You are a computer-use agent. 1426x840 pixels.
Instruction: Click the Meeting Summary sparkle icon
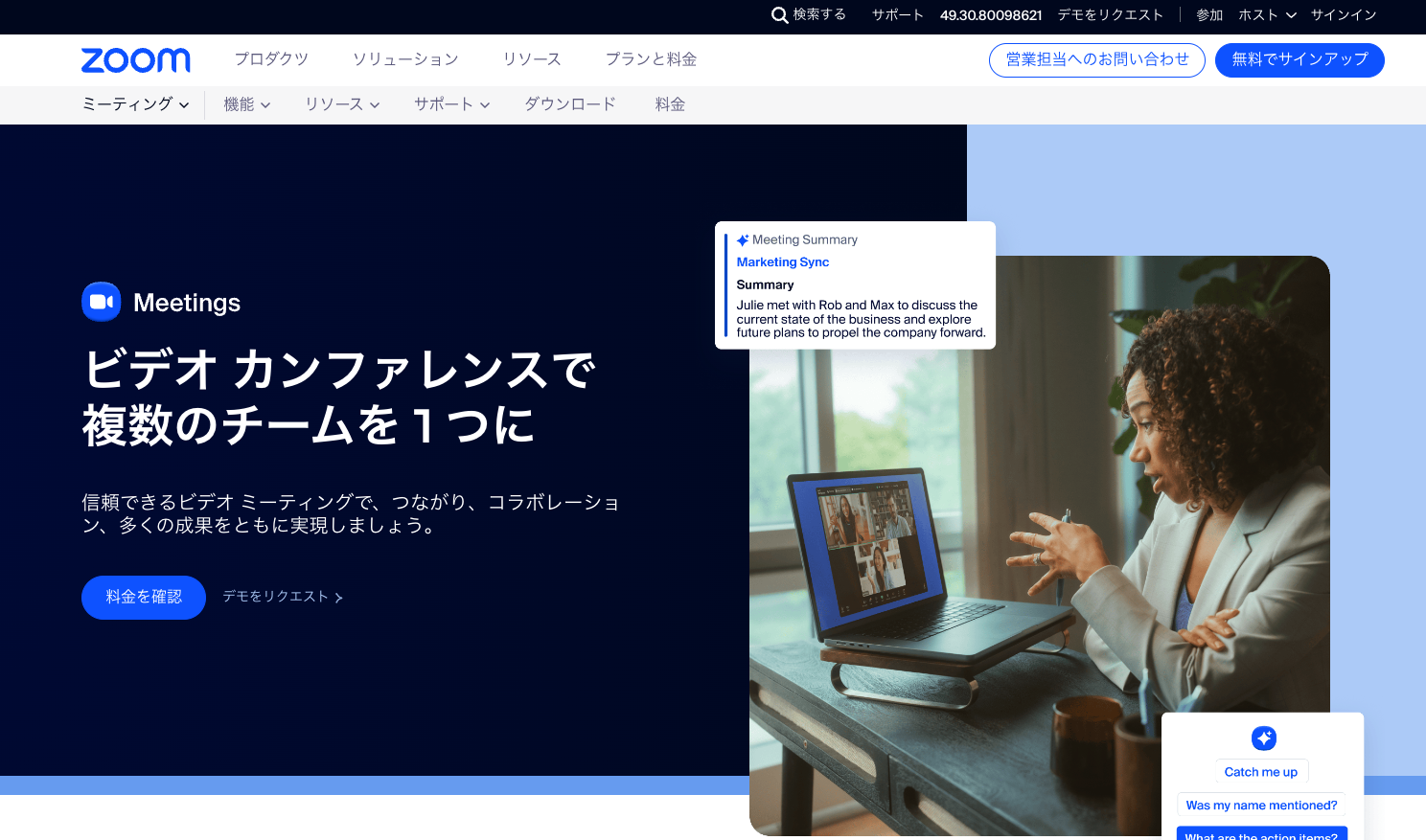click(x=743, y=240)
